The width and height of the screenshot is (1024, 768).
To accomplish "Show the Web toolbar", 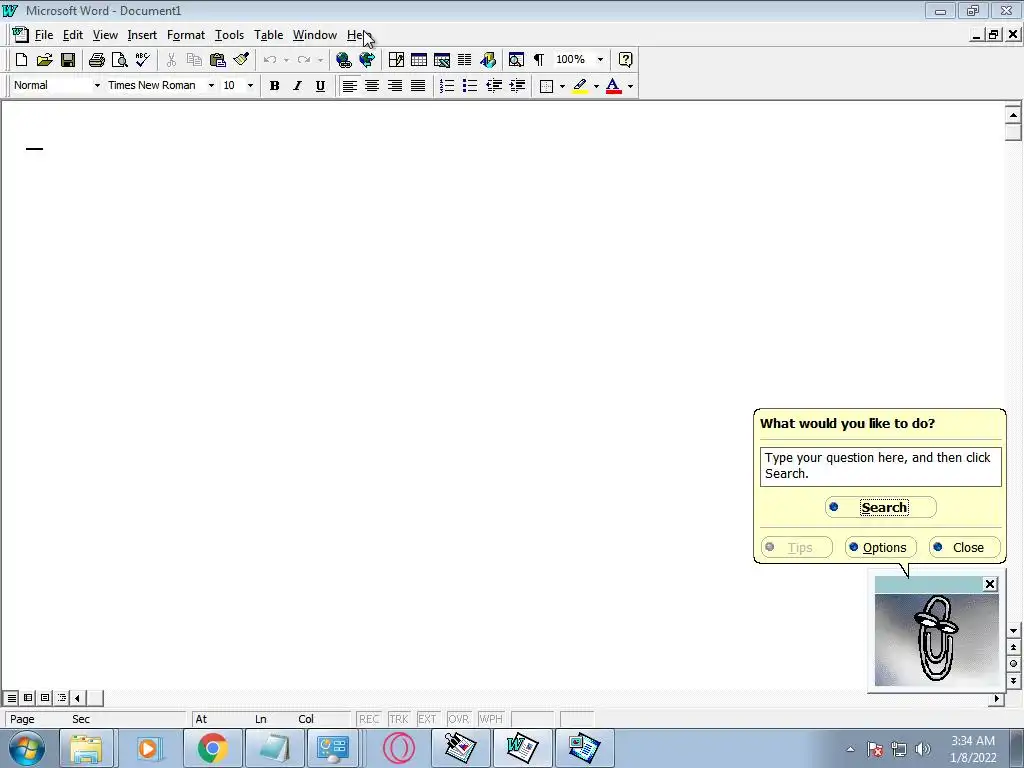I will pyautogui.click(x=367, y=60).
